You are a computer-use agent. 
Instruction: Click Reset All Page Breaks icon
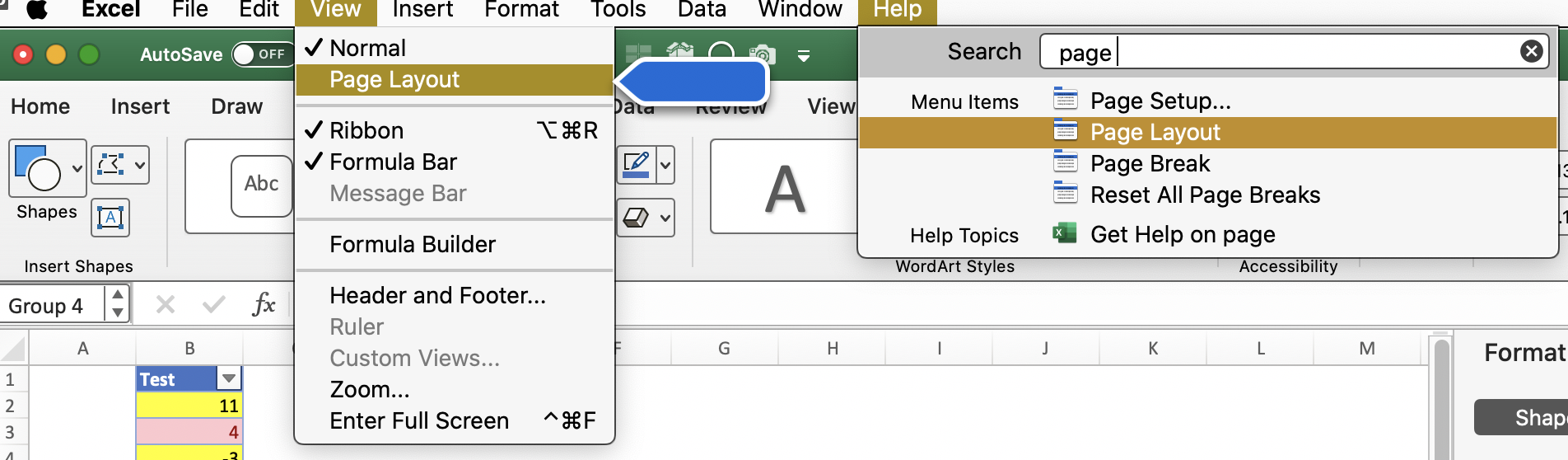coord(1065,193)
